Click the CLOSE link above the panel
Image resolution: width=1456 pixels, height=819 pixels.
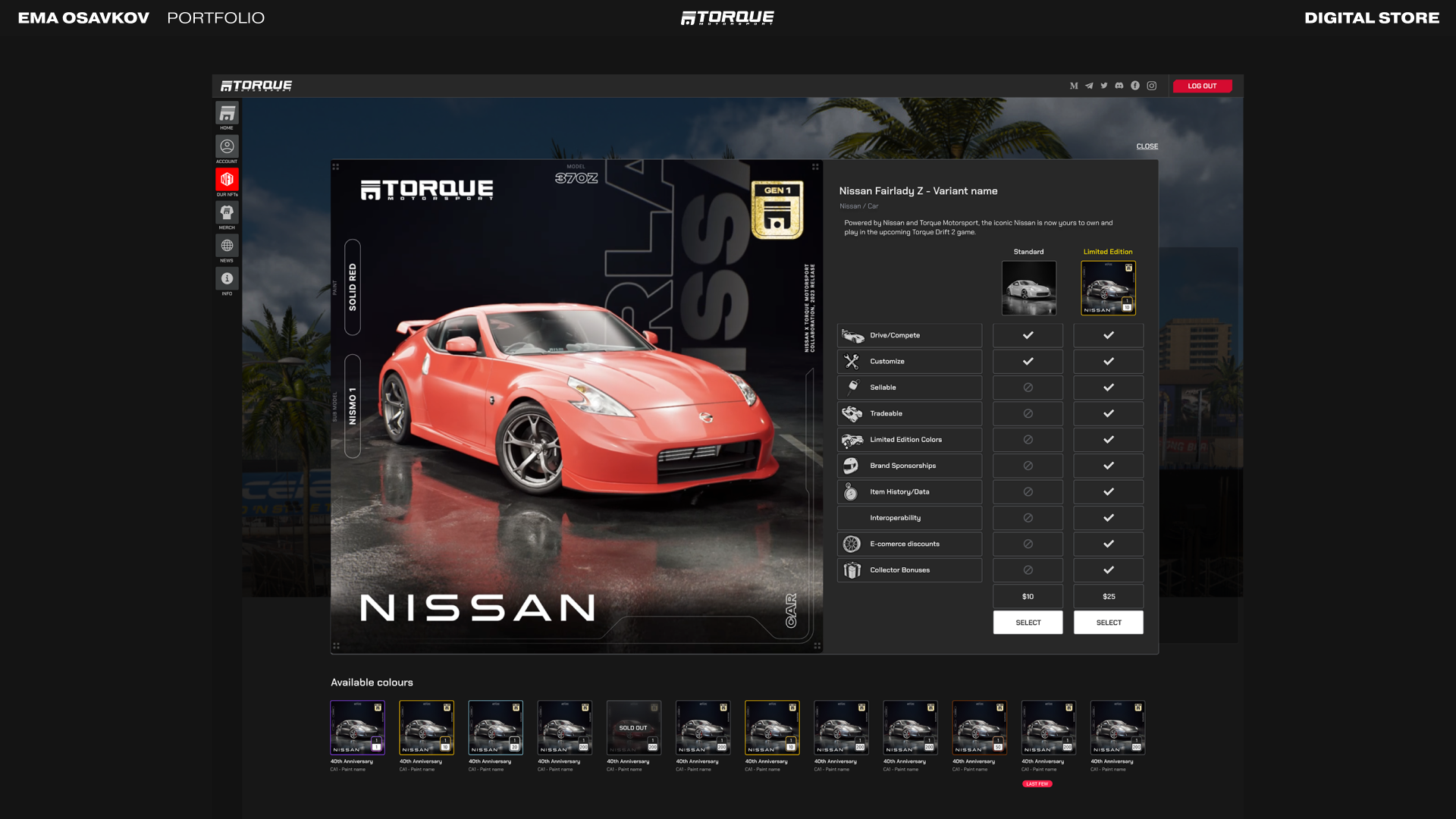[1147, 146]
